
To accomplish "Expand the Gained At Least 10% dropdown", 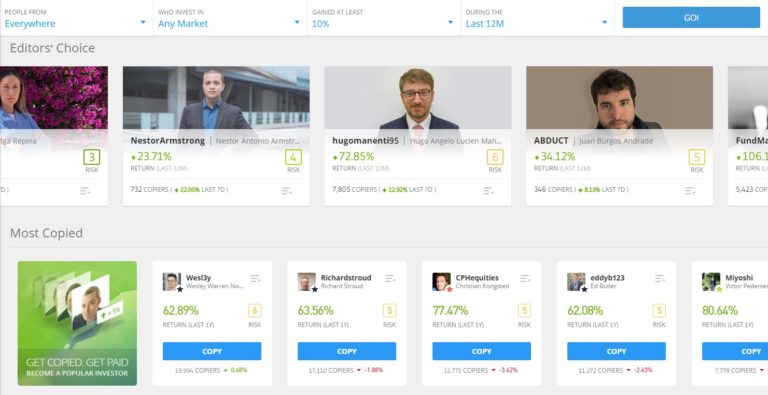I will tap(384, 18).
